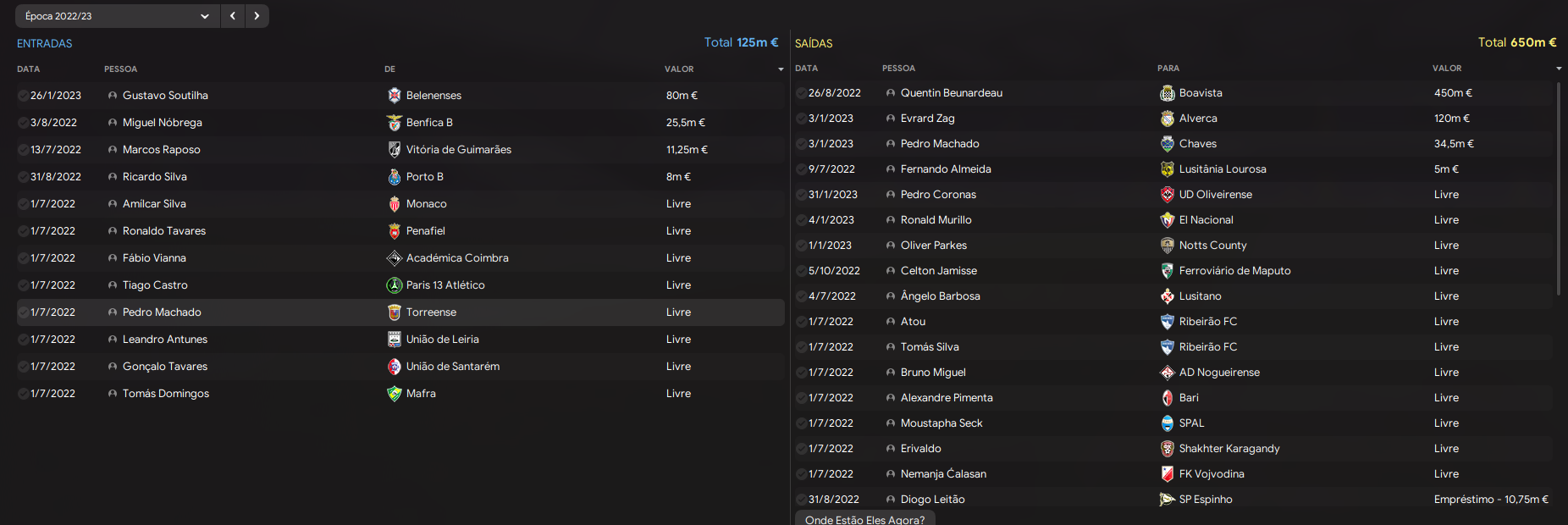Sort Entradas by DE column header
The image size is (1568, 525).
(x=390, y=69)
